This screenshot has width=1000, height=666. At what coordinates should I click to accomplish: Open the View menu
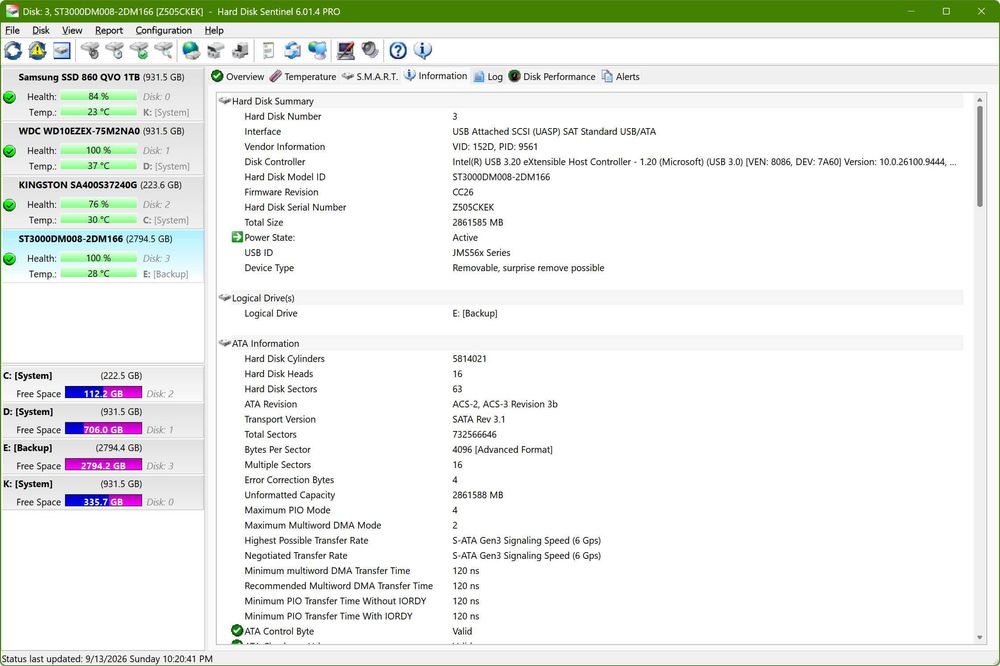[72, 30]
